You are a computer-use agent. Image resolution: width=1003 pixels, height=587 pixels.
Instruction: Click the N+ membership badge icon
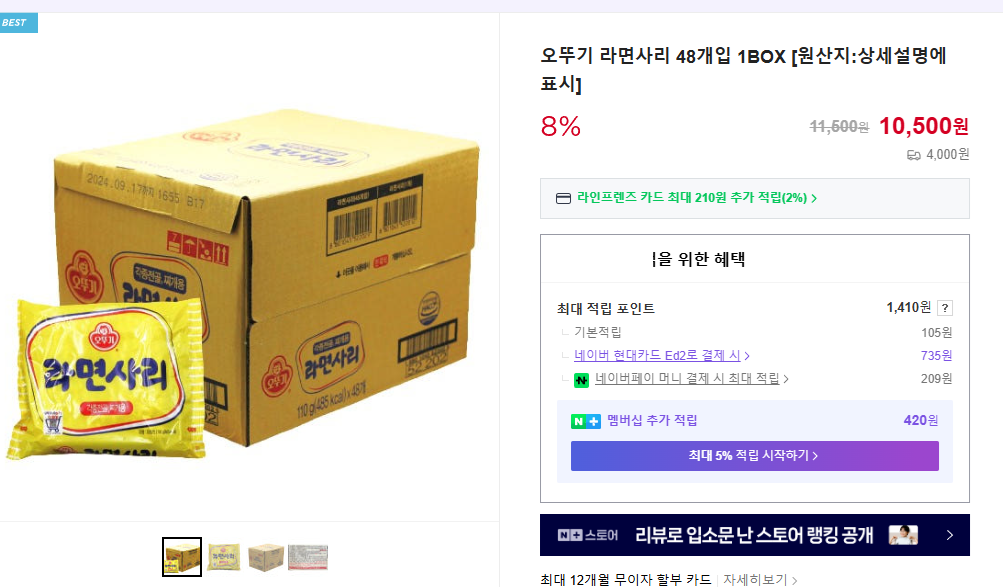(586, 421)
